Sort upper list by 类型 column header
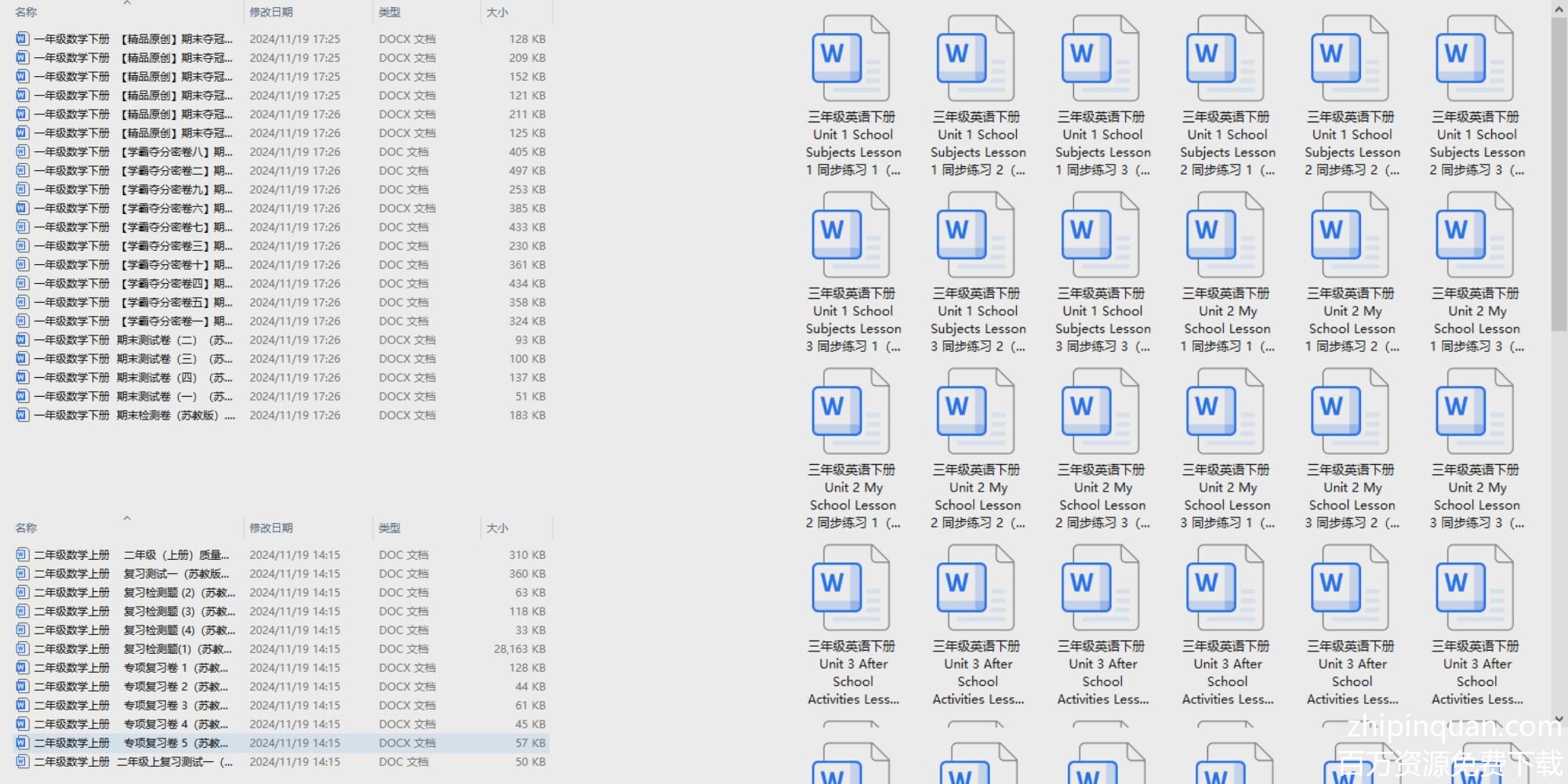The image size is (1568, 784). [390, 13]
